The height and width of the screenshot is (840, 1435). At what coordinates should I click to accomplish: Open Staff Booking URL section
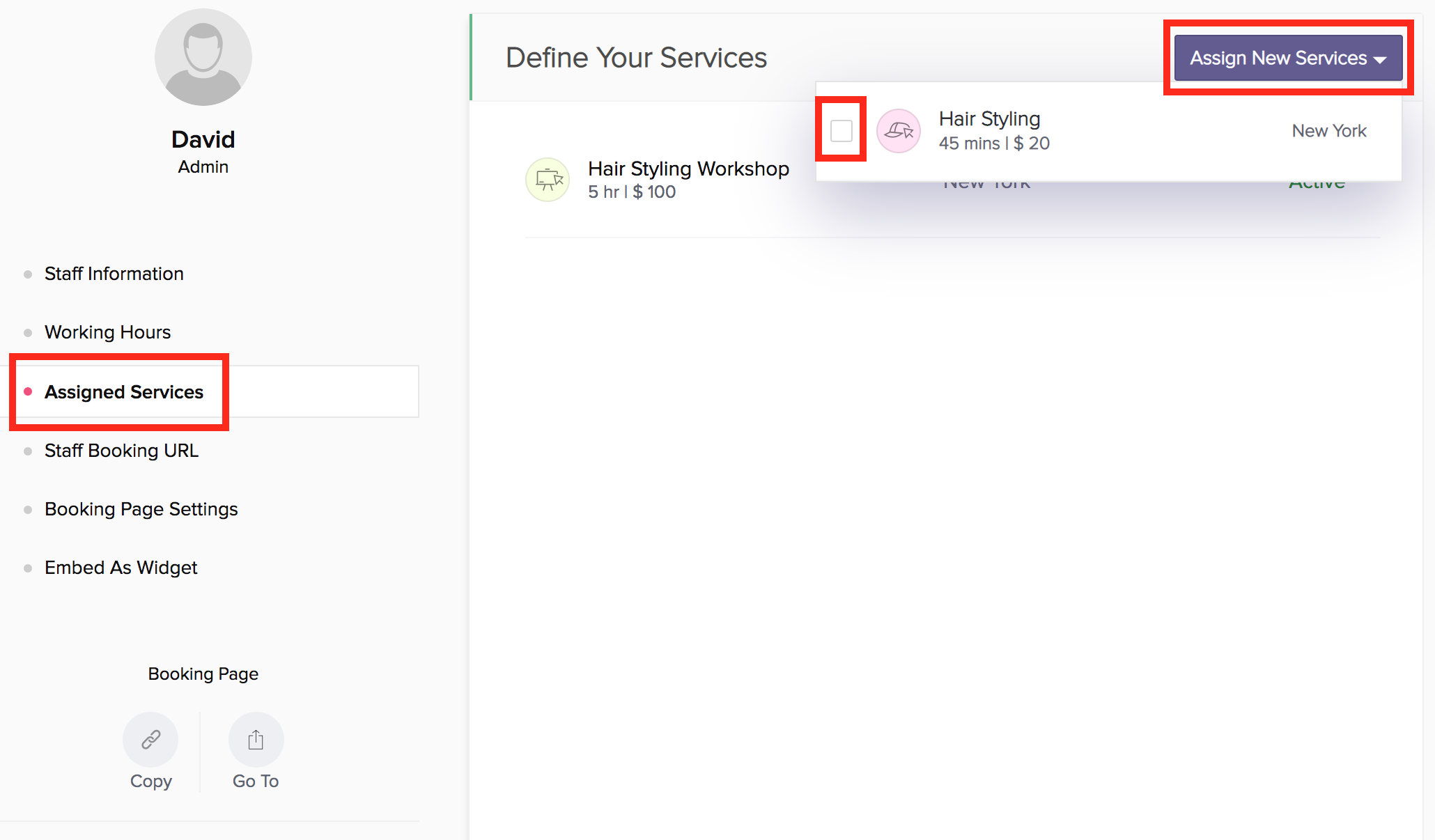click(x=121, y=451)
